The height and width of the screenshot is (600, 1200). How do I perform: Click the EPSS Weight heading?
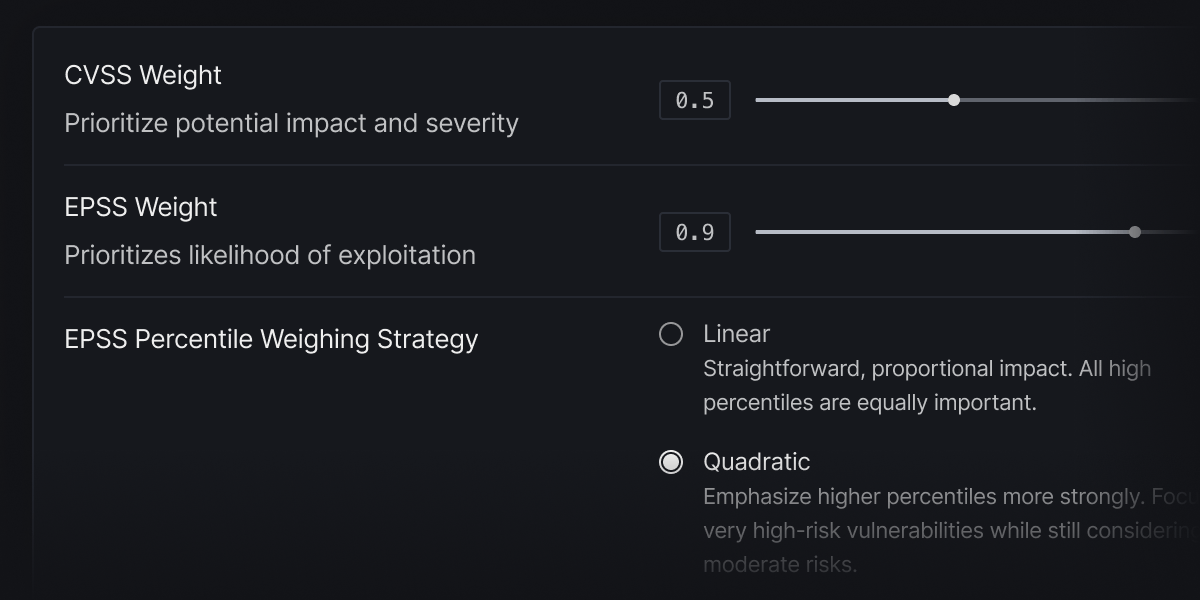click(x=140, y=207)
